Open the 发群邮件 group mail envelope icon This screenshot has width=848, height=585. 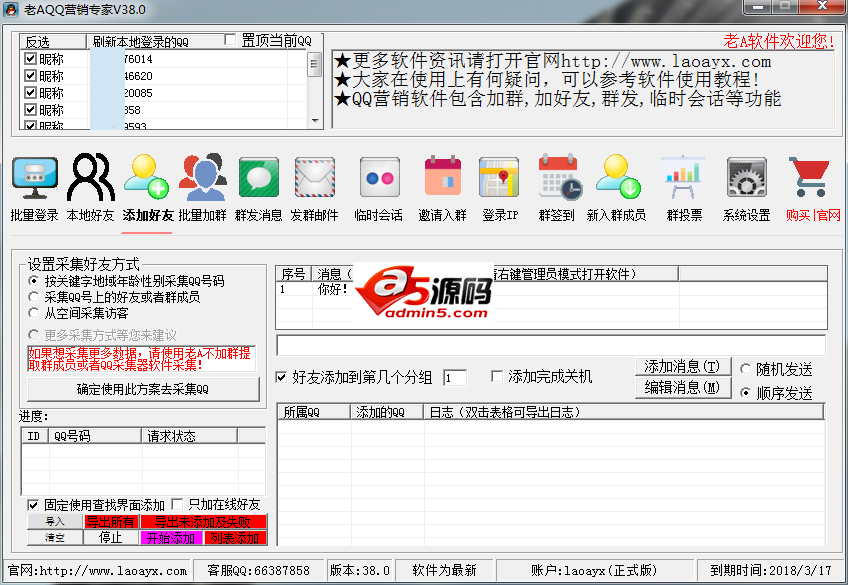pyautogui.click(x=314, y=180)
